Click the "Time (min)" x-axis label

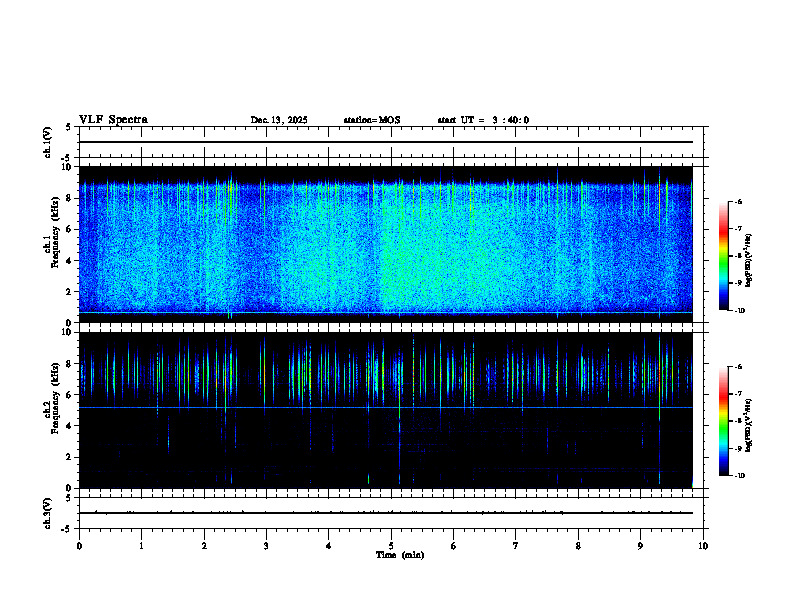(400, 555)
